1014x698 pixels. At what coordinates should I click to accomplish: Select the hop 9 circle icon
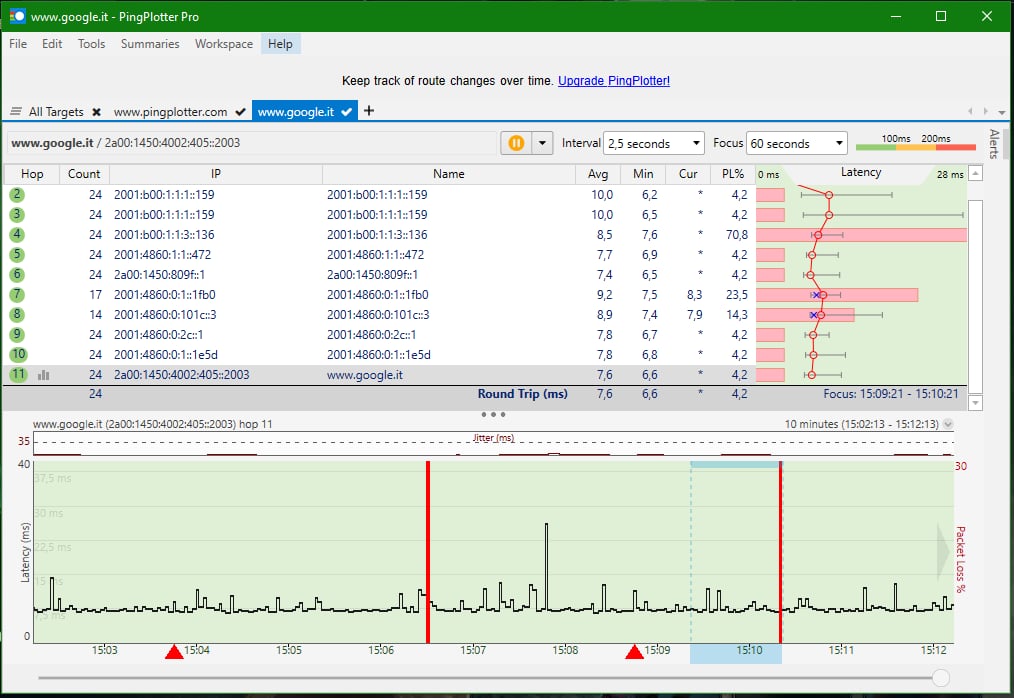[17, 335]
